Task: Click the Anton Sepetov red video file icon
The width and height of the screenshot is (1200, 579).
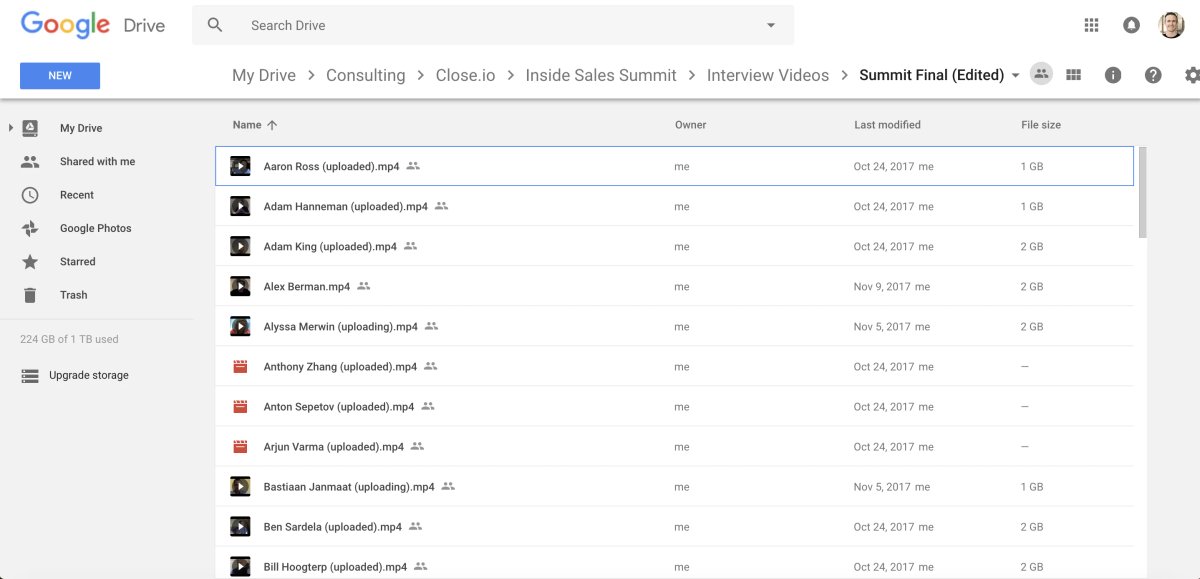Action: [240, 406]
